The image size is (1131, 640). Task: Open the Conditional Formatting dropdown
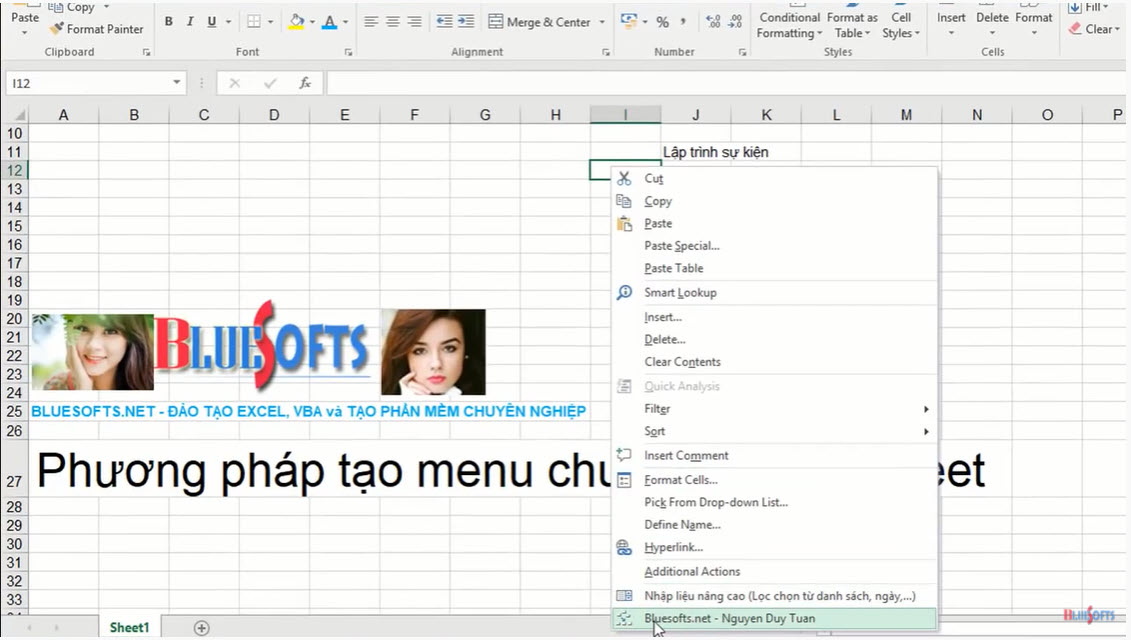point(789,25)
